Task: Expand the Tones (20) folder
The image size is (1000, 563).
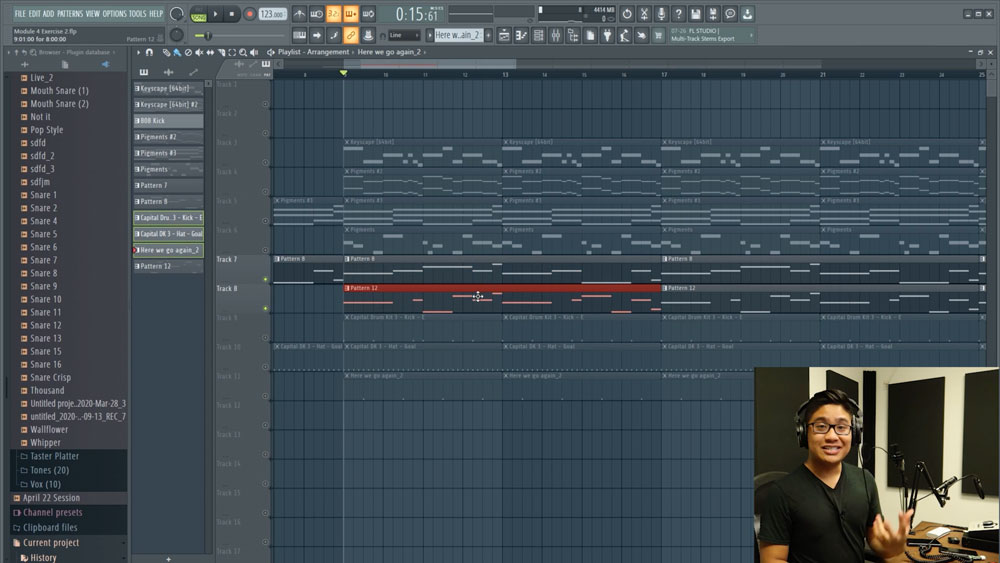Action: click(49, 470)
